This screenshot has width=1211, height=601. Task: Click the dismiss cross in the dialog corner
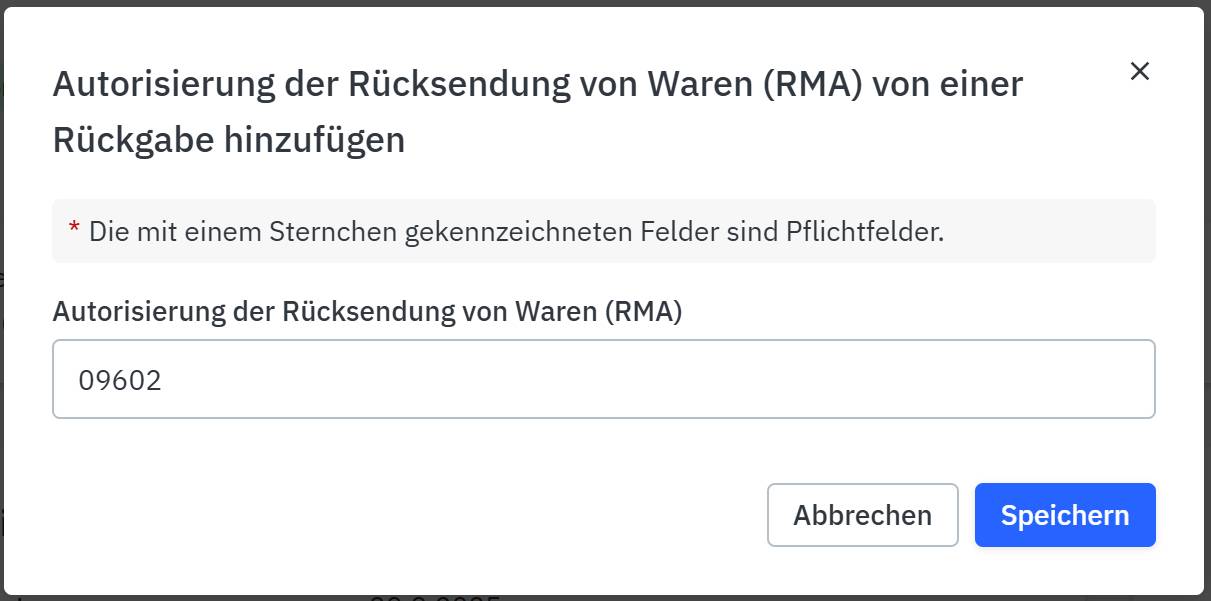pyautogui.click(x=1140, y=71)
